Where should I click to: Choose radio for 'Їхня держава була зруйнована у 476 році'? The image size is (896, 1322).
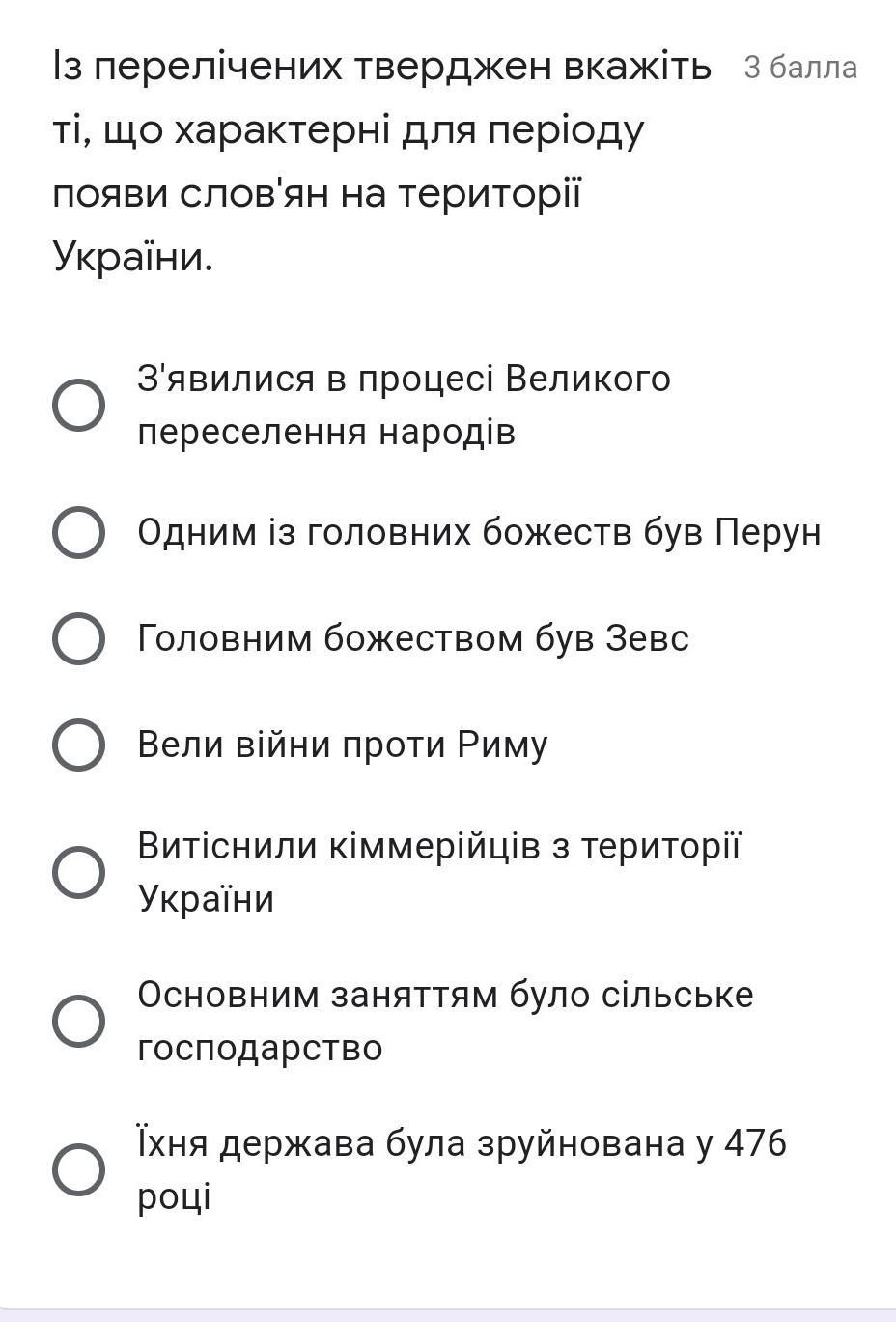point(78,1169)
